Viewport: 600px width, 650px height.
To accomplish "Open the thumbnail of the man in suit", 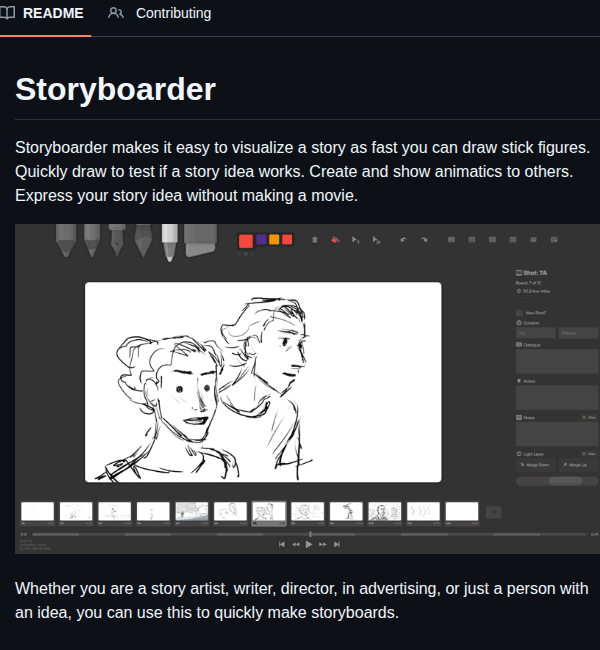I will (384, 512).
